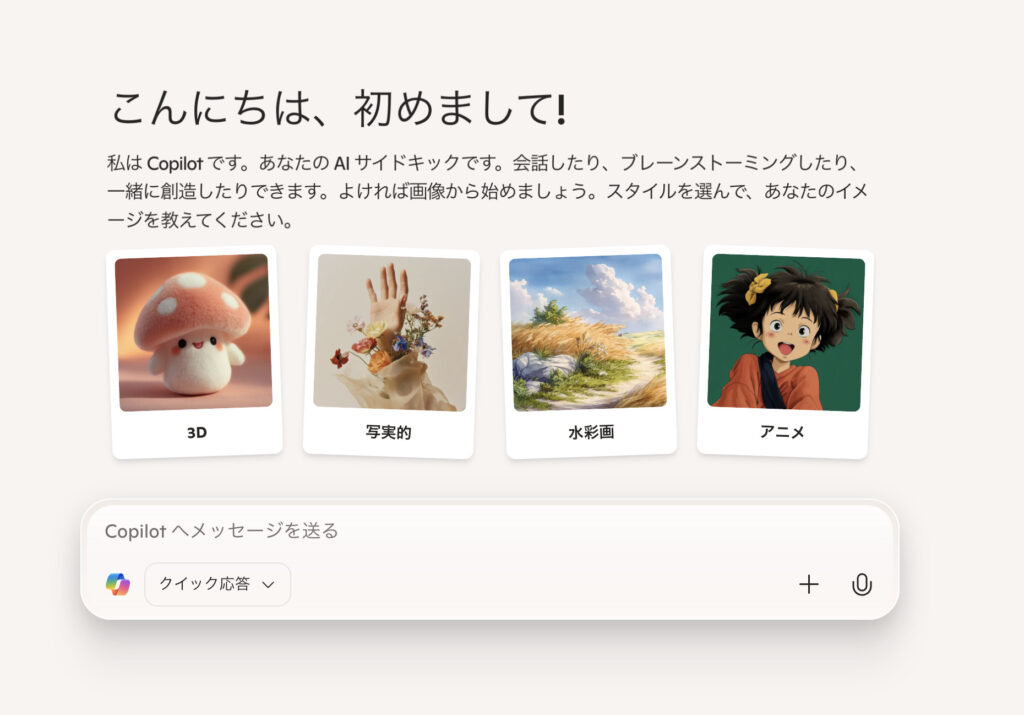The image size is (1024, 715).
Task: Select the felt mushroom 3D image
Action: (x=193, y=332)
